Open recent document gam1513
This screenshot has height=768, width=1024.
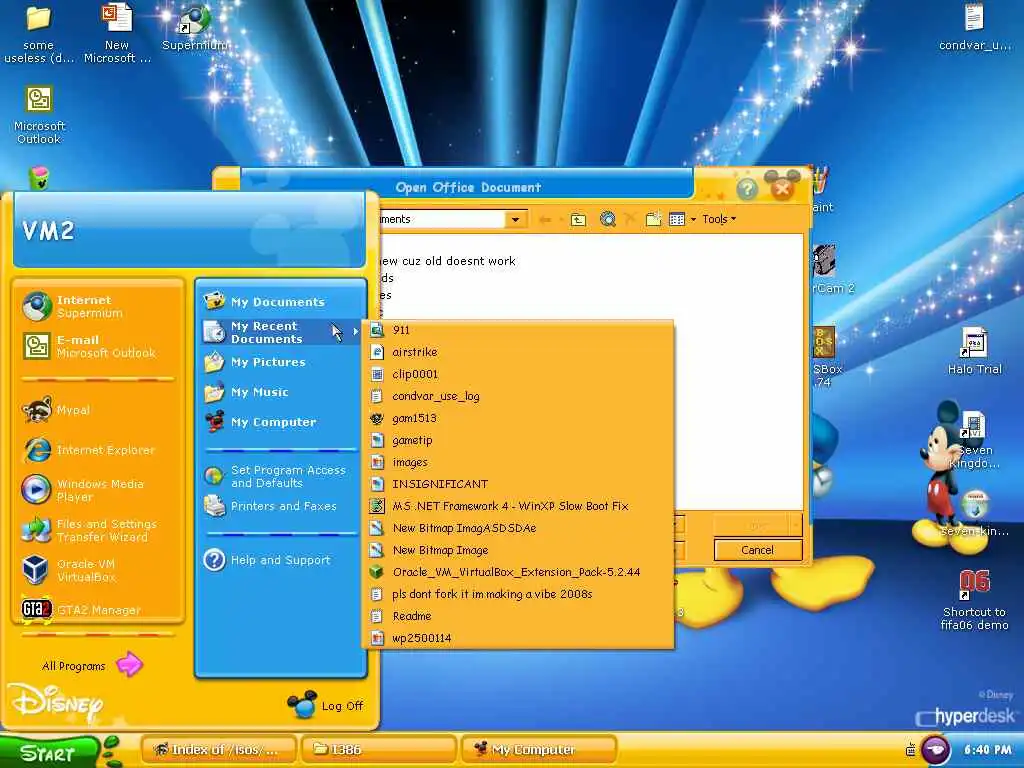[518, 418]
